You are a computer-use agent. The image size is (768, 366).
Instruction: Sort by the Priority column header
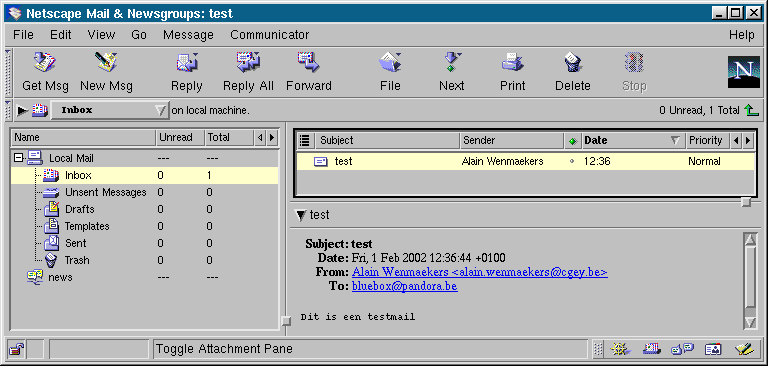point(708,141)
